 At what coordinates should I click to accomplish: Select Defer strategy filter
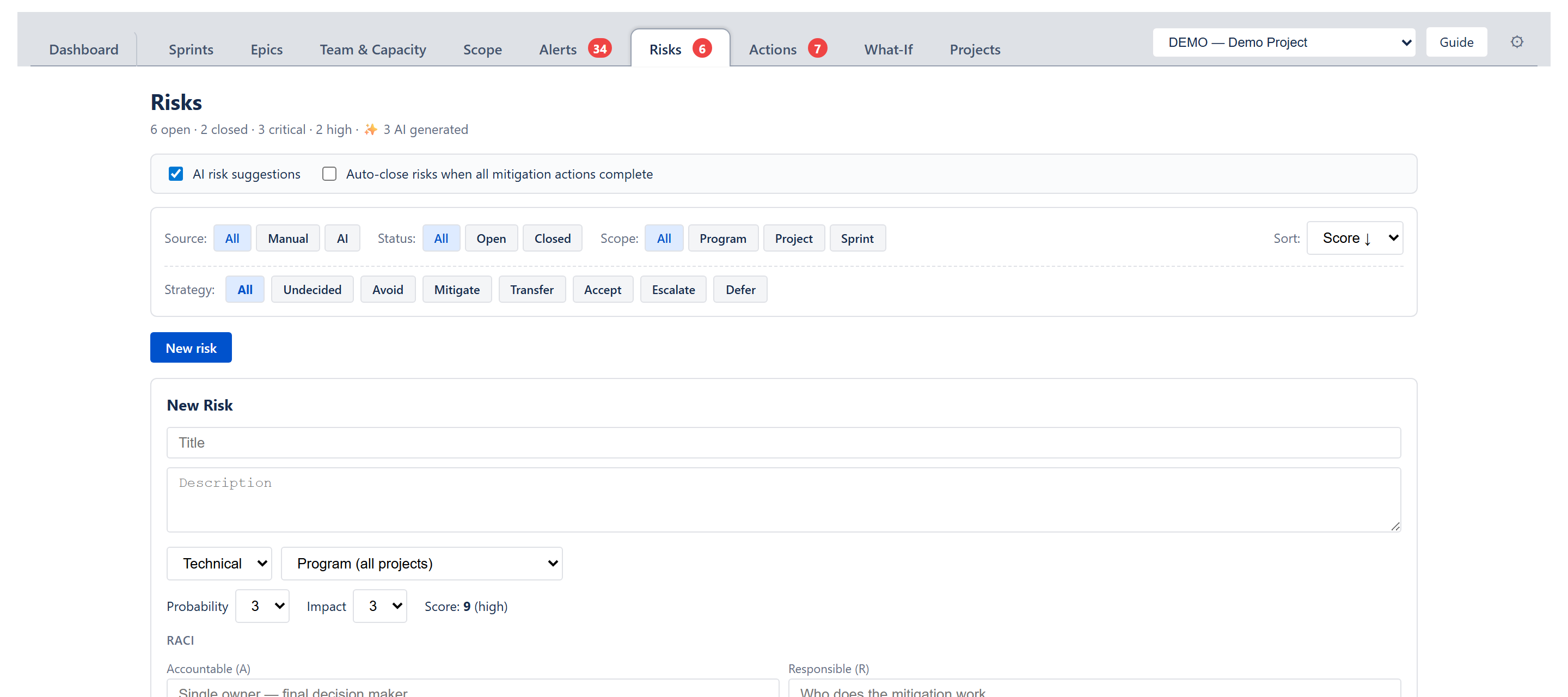(x=740, y=290)
